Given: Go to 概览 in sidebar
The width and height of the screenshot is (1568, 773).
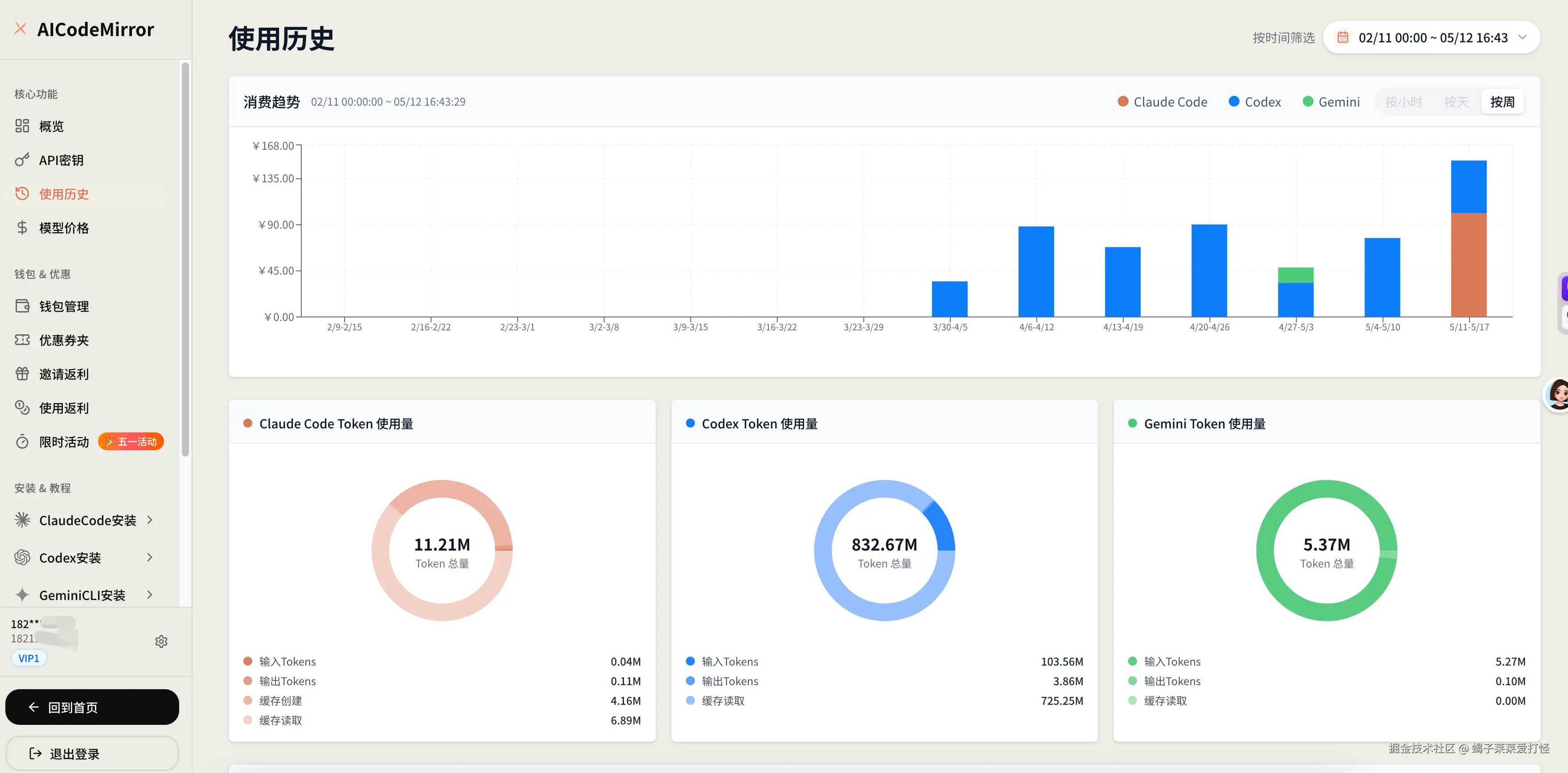Looking at the screenshot, I should 90,126.
